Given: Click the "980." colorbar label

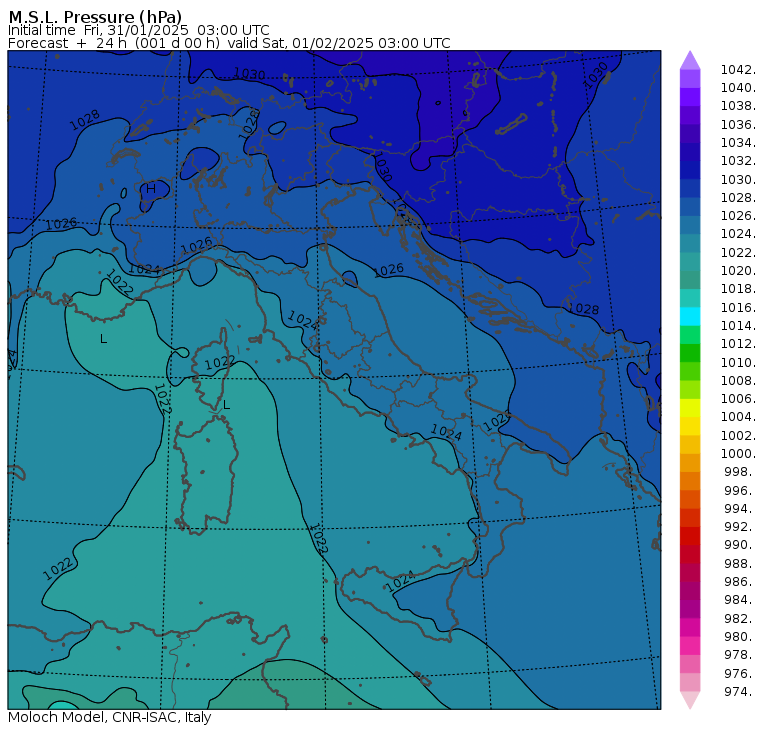Looking at the screenshot, I should coord(740,636).
